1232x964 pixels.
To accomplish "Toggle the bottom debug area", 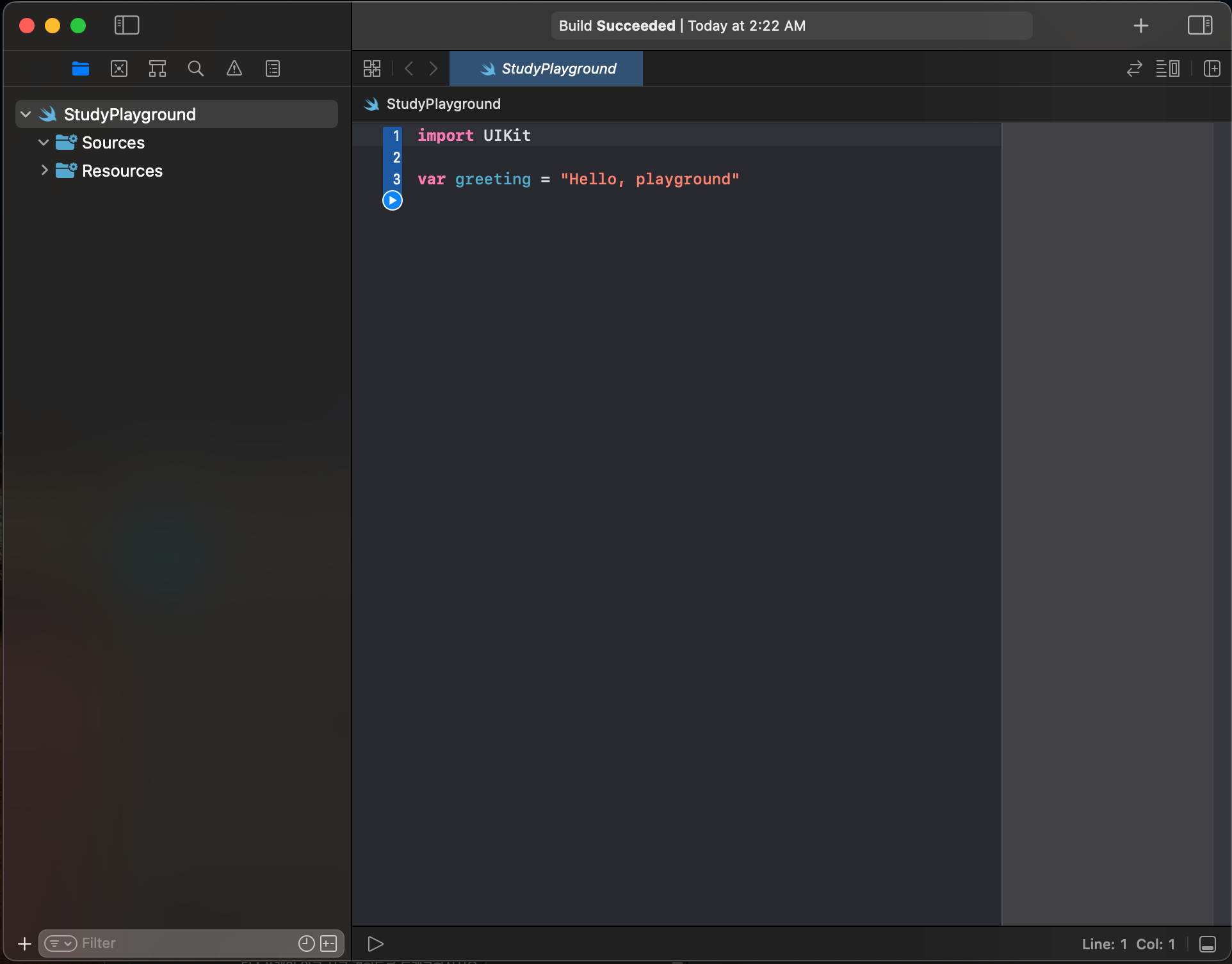I will tap(1207, 944).
